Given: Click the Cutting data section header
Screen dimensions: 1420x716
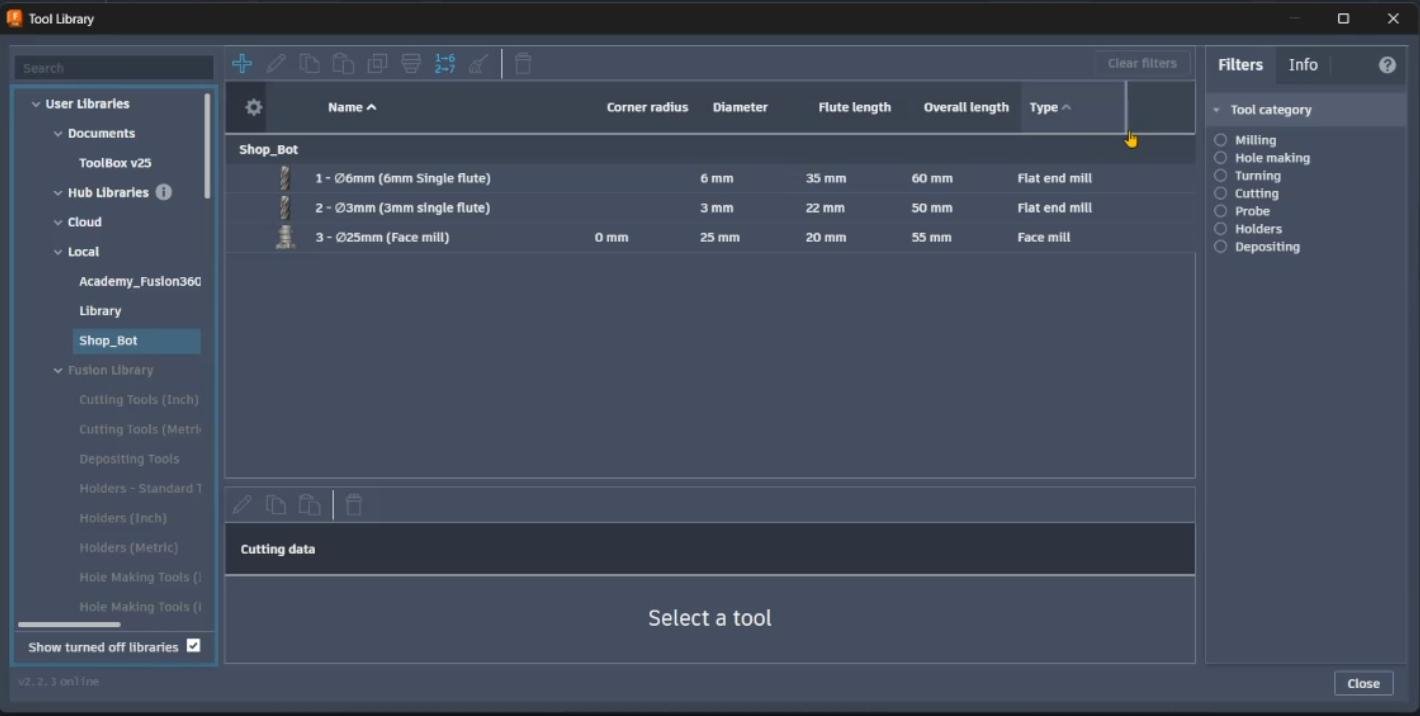Looking at the screenshot, I should 710,549.
